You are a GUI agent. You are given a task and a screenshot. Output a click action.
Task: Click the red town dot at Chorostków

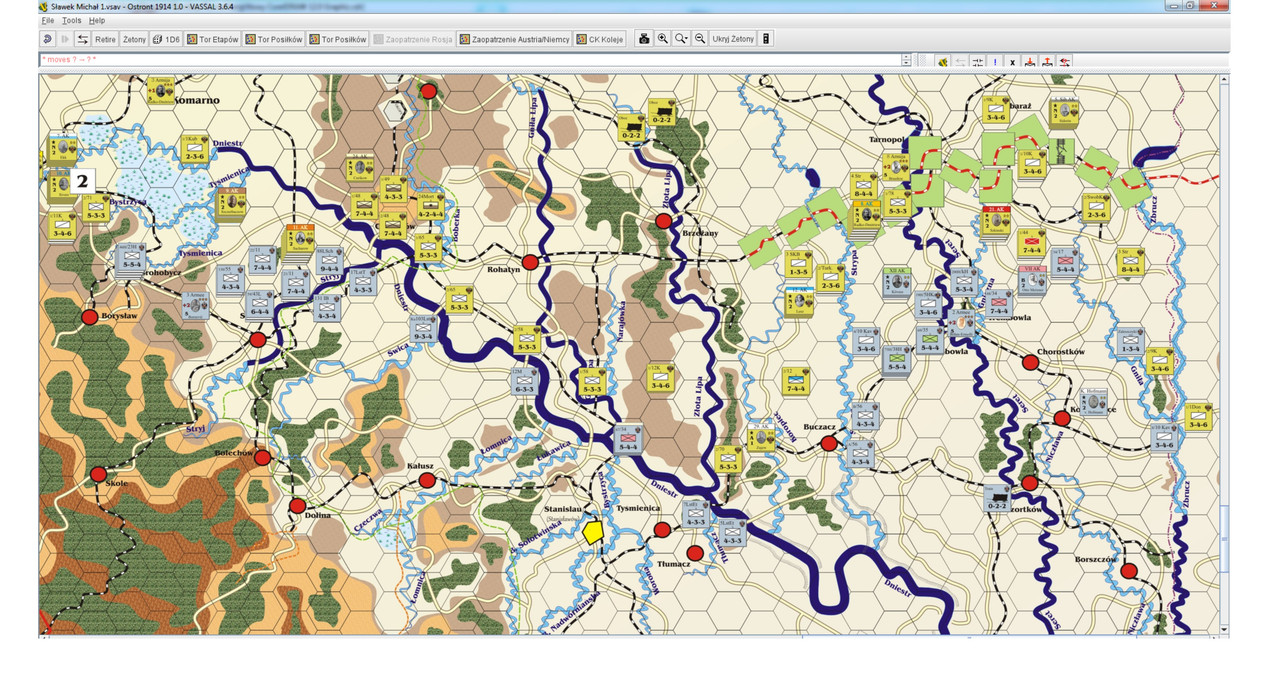click(x=1030, y=362)
